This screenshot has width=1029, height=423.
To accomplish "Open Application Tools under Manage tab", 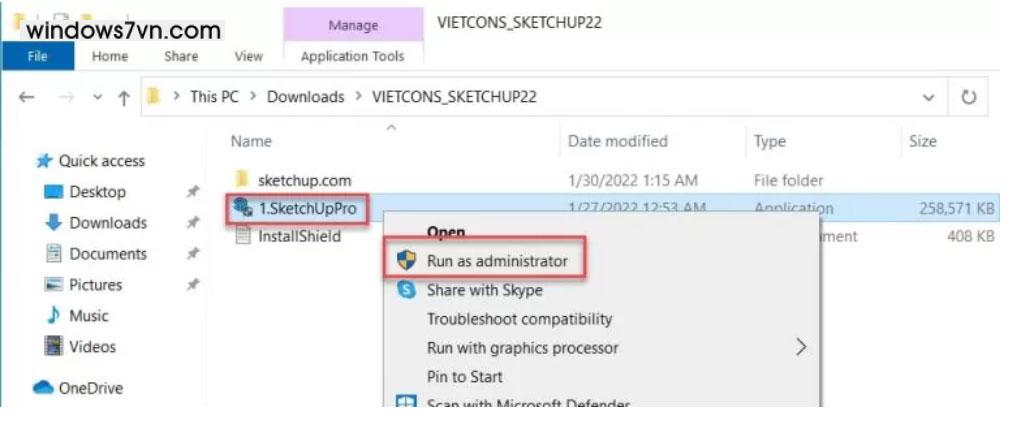I will [x=352, y=57].
